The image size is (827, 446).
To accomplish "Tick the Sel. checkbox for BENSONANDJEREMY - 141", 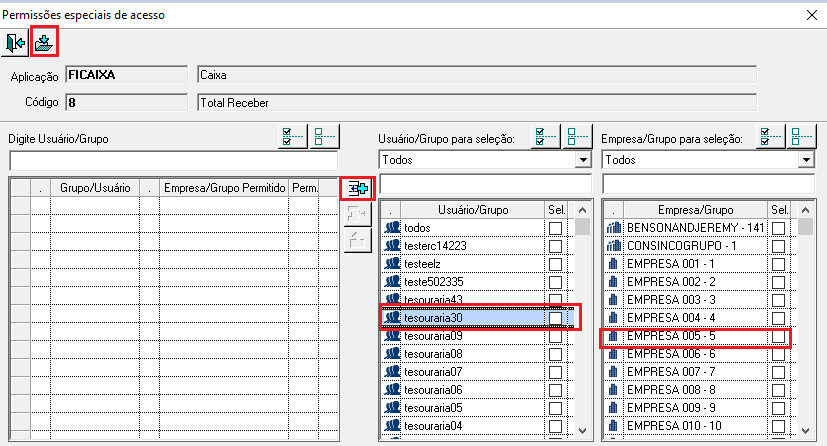I will 778,228.
